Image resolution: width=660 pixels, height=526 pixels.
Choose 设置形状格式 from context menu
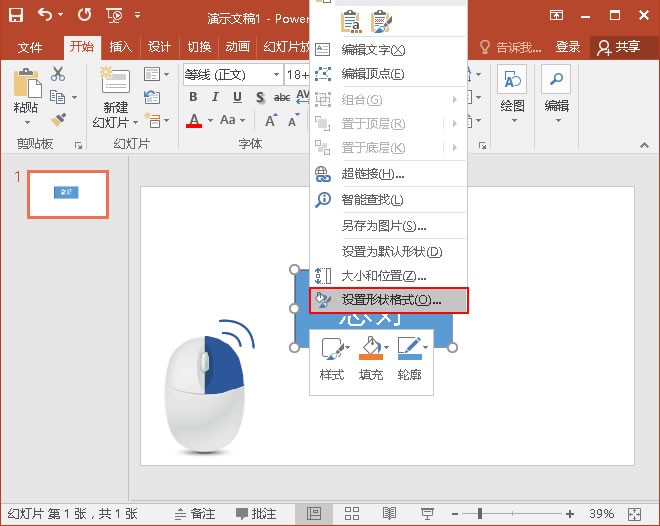point(389,300)
